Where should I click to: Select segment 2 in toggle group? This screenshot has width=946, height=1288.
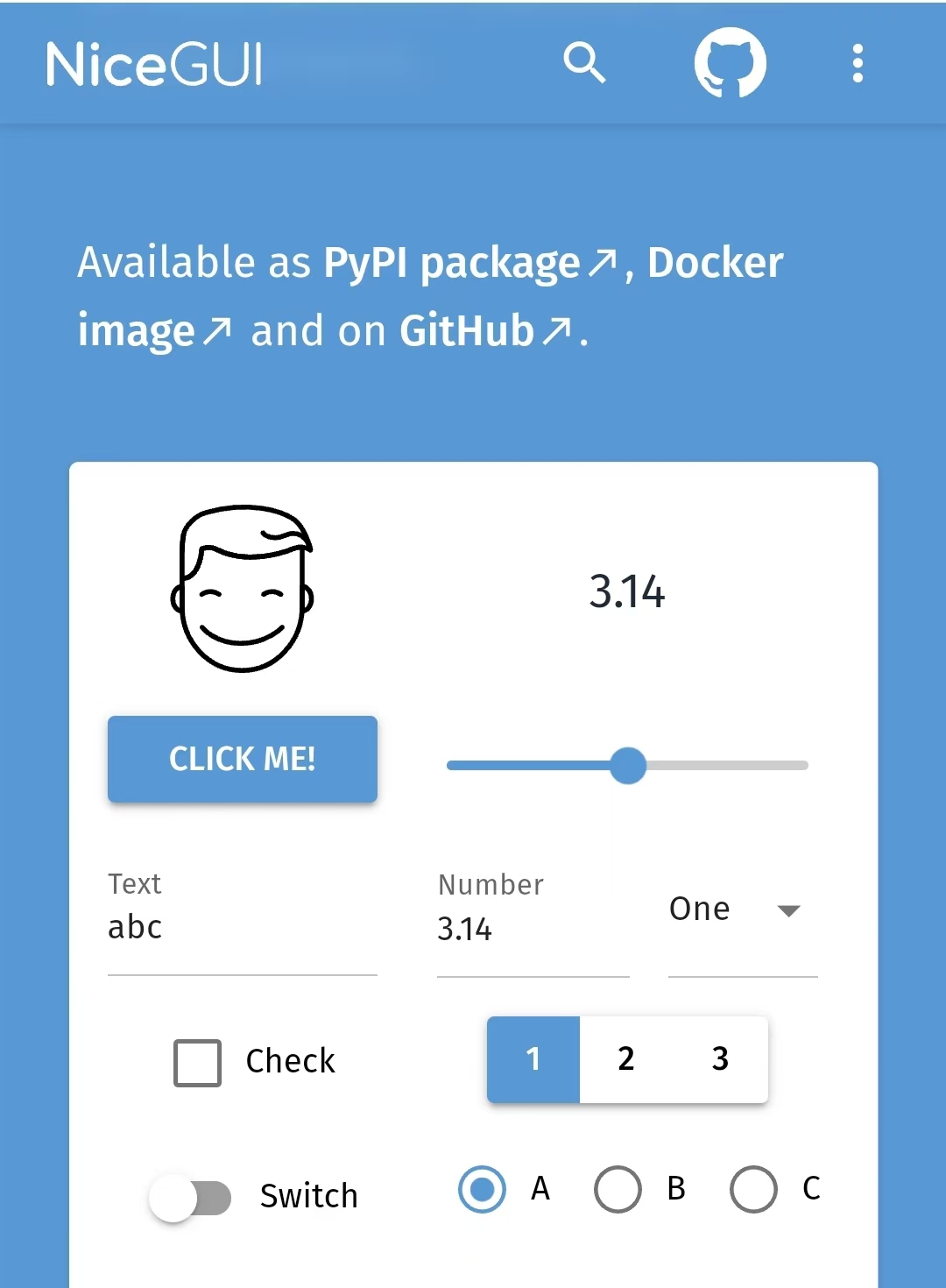[626, 1059]
